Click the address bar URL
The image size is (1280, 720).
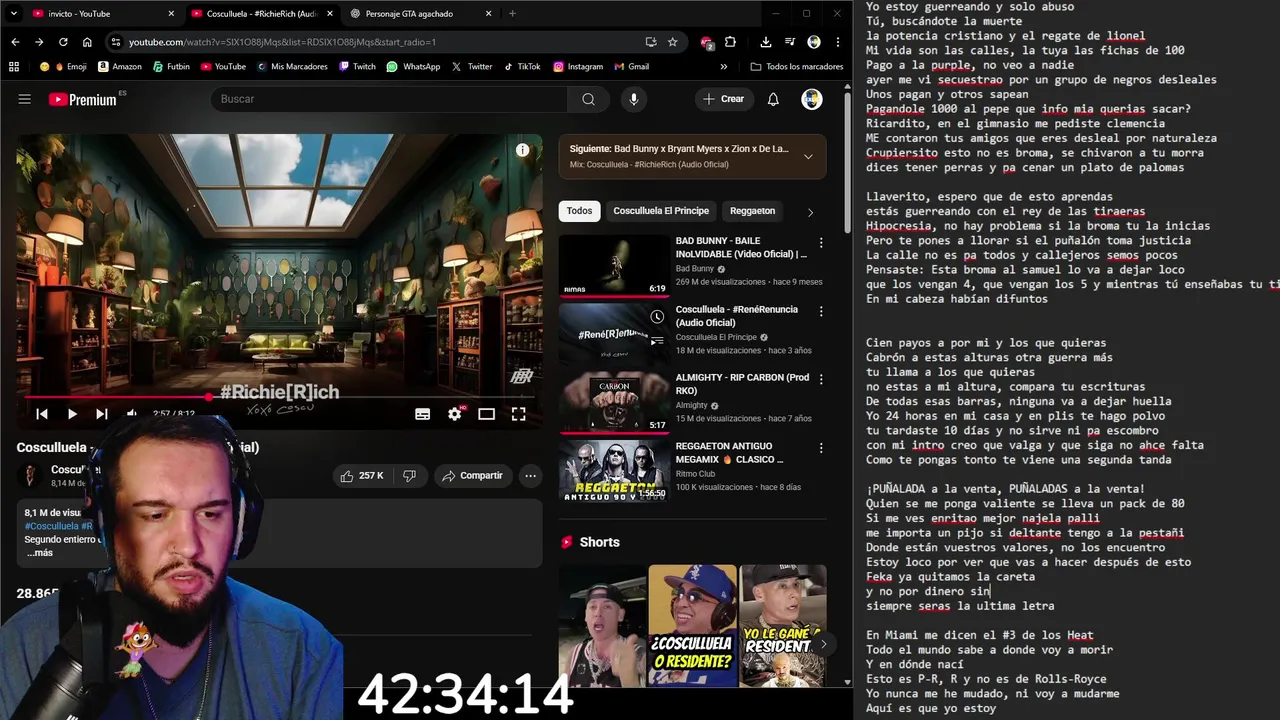click(x=282, y=42)
